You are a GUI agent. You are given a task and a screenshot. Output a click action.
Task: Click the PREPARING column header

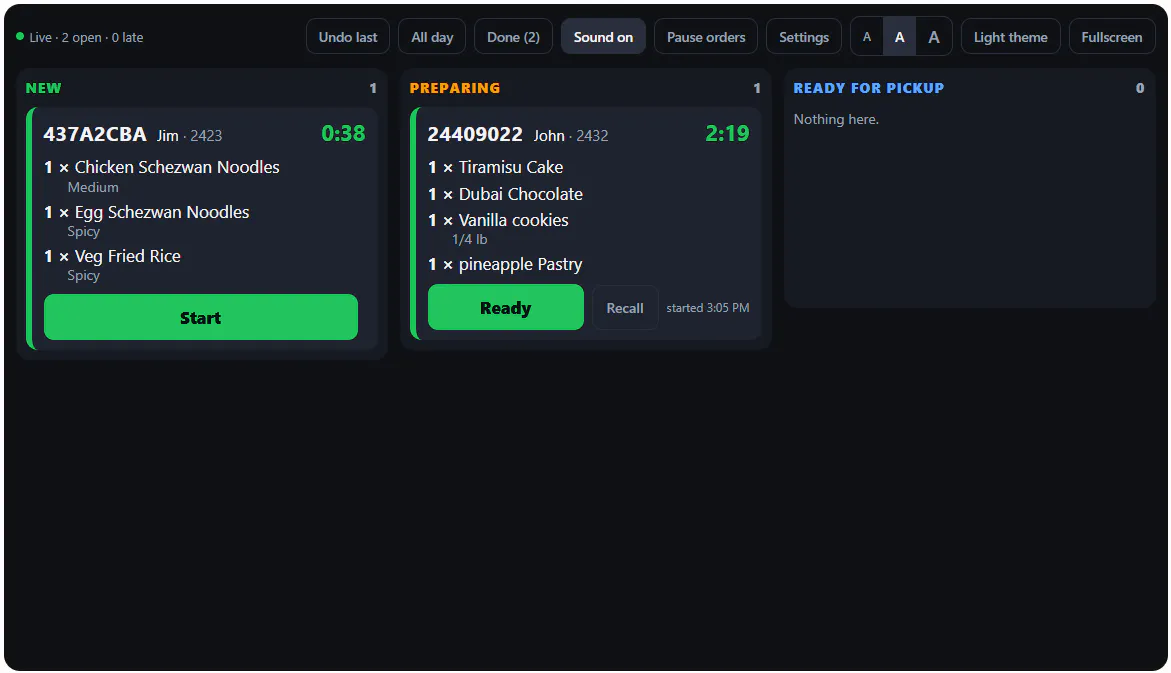455,88
